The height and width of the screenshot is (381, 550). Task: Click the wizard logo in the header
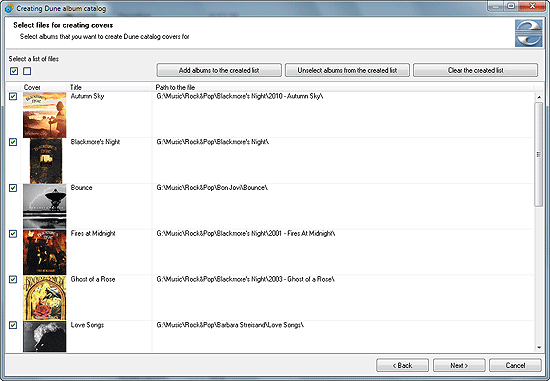(529, 33)
